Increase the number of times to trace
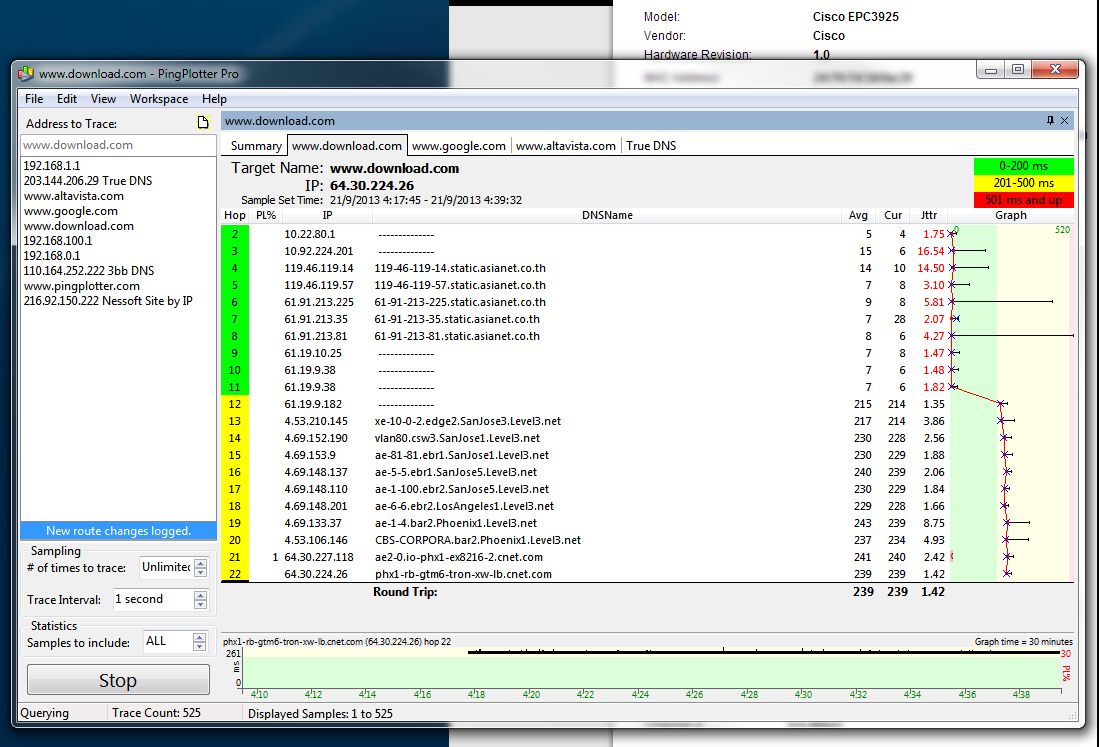This screenshot has height=747, width=1099. 200,563
